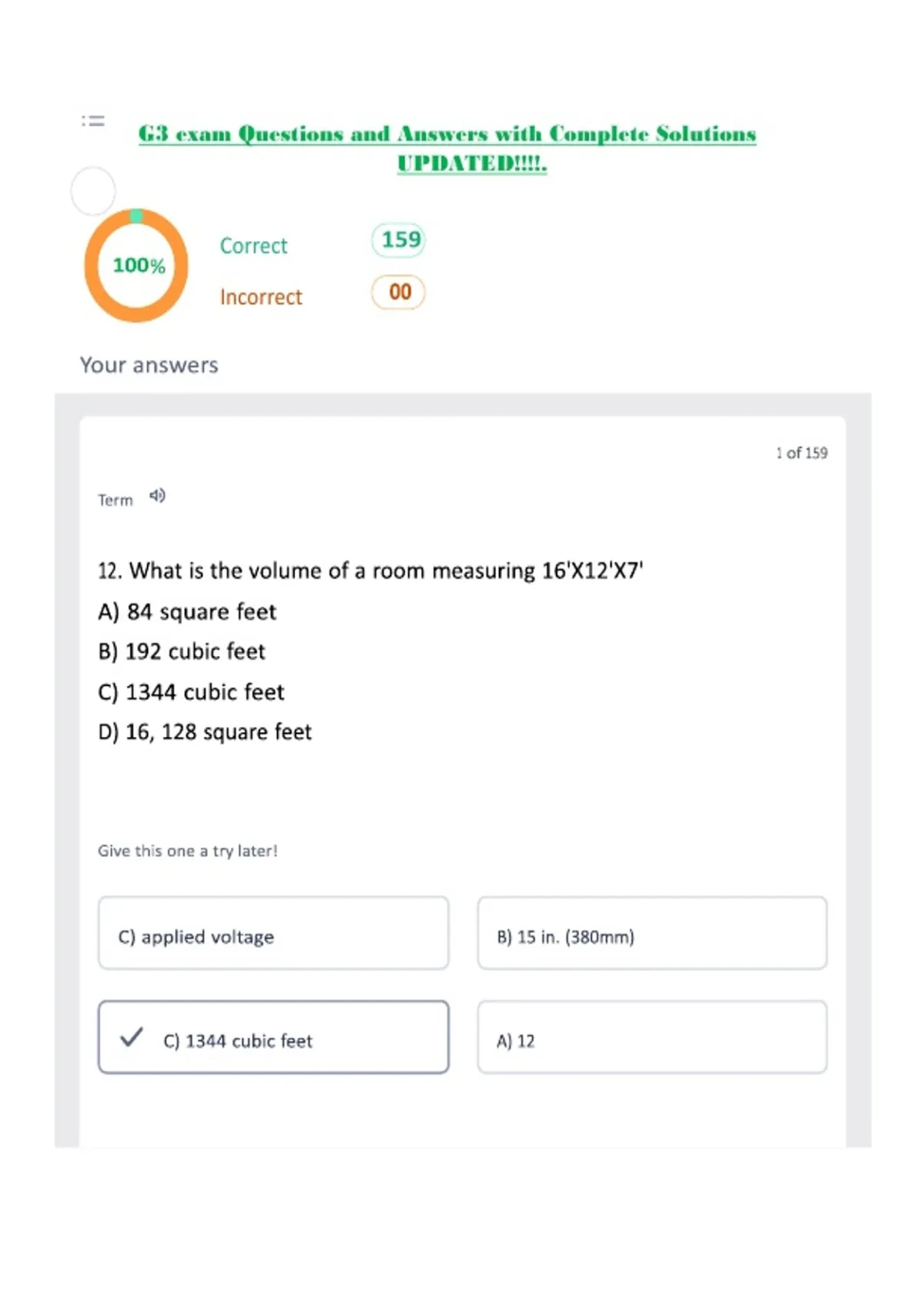
Task: Click the checkmark on the correct answer
Action: tap(132, 1037)
